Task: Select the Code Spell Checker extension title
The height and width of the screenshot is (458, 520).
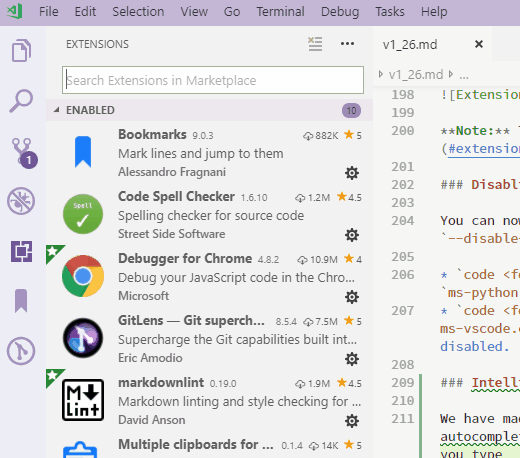Action: tap(176, 196)
